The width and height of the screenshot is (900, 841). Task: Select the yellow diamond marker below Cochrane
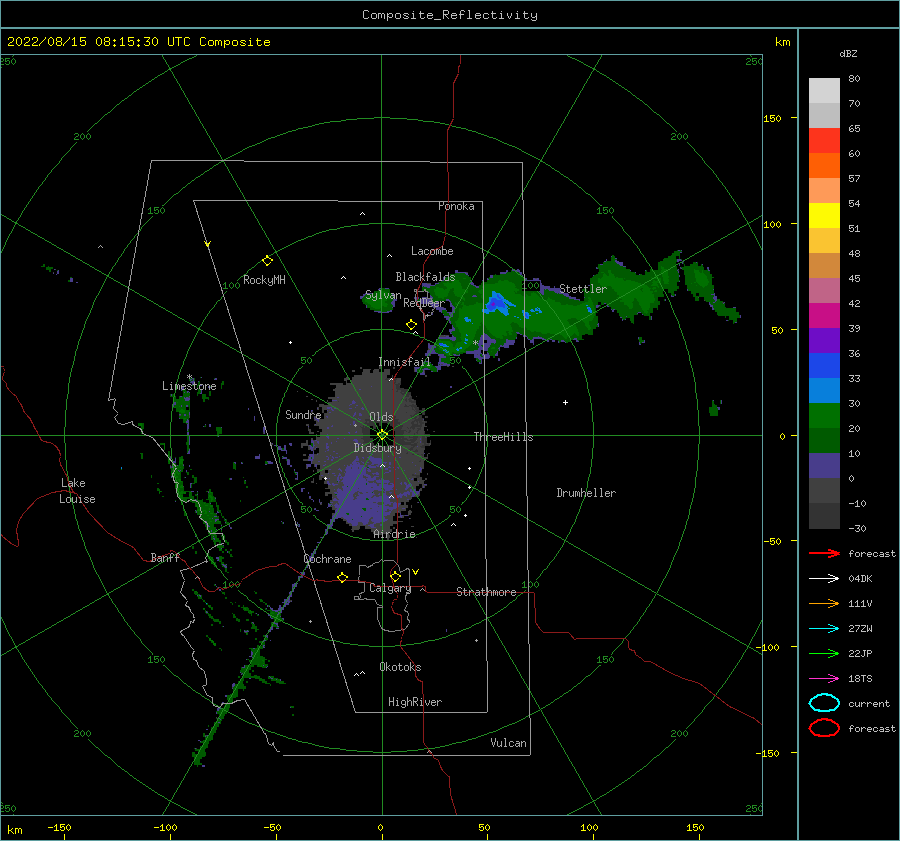click(x=342, y=577)
